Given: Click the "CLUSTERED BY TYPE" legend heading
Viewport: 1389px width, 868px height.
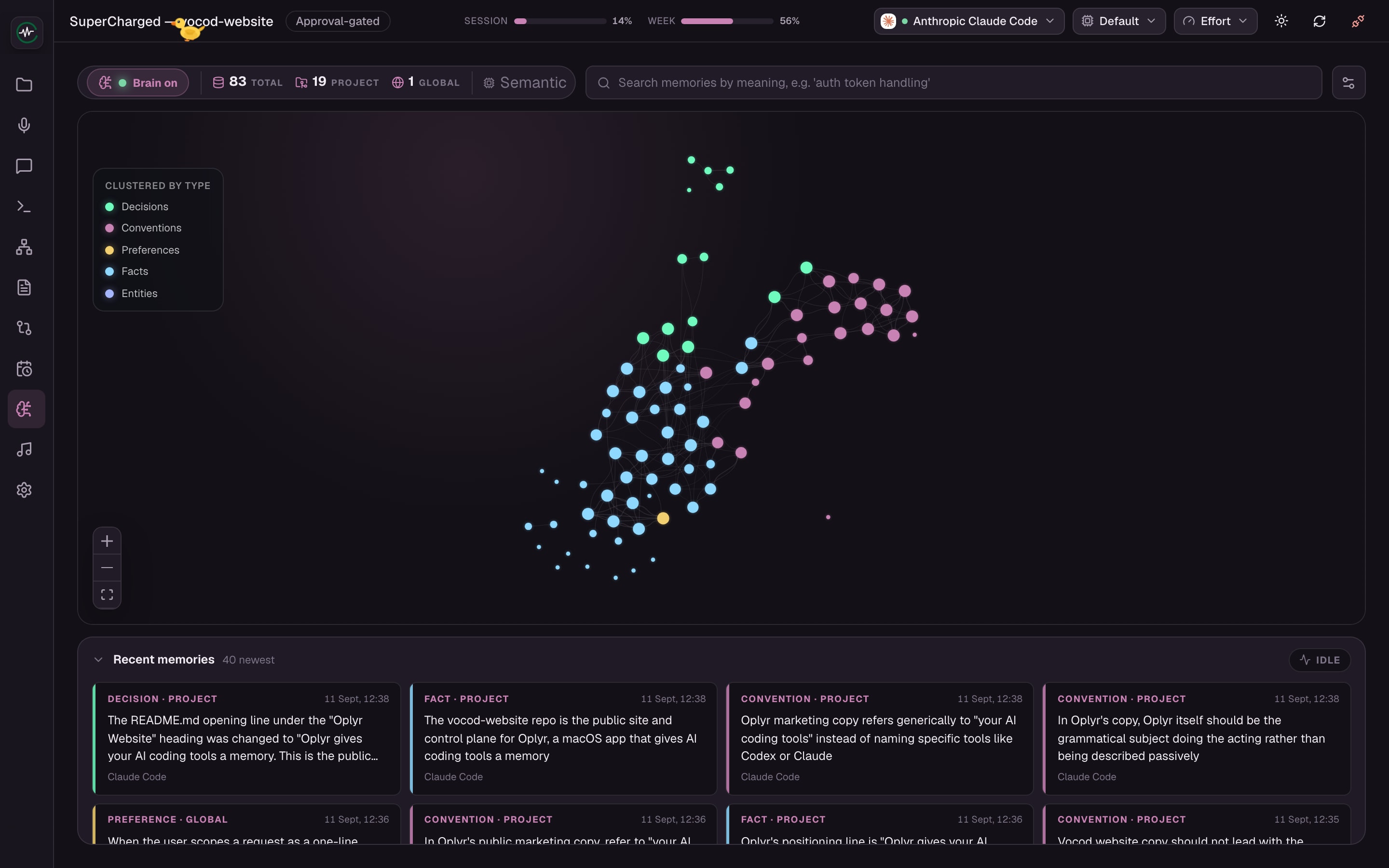Looking at the screenshot, I should point(158,186).
